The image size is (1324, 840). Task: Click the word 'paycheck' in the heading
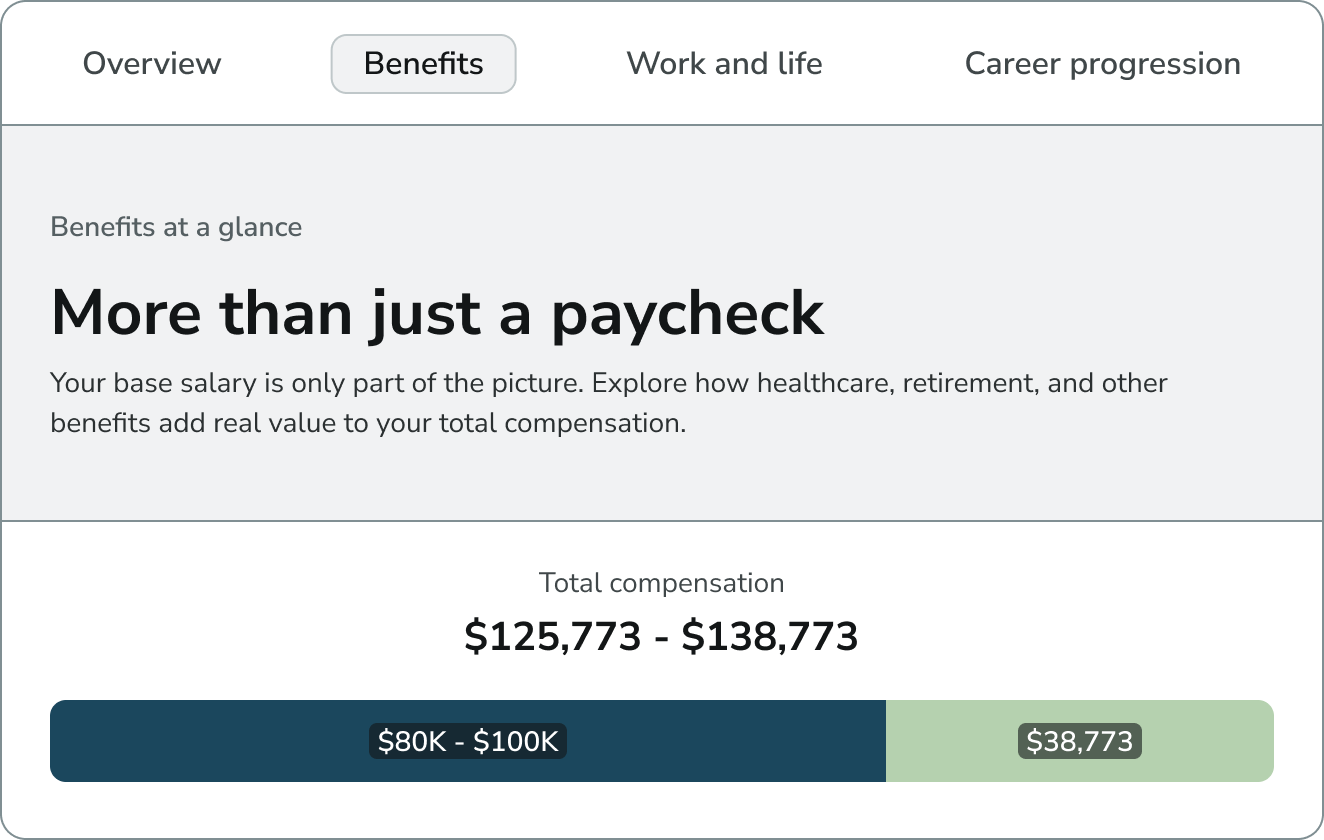coord(687,313)
